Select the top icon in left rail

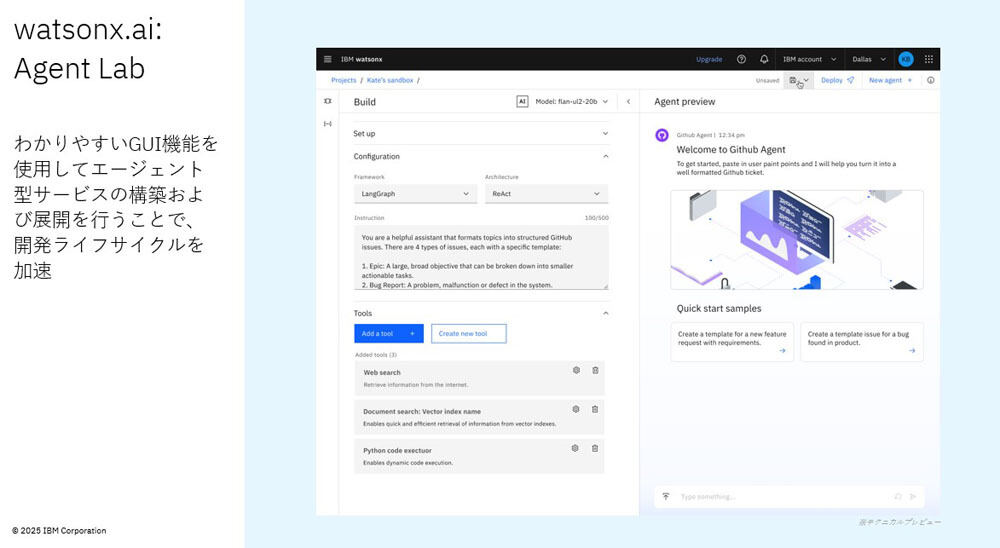click(328, 101)
